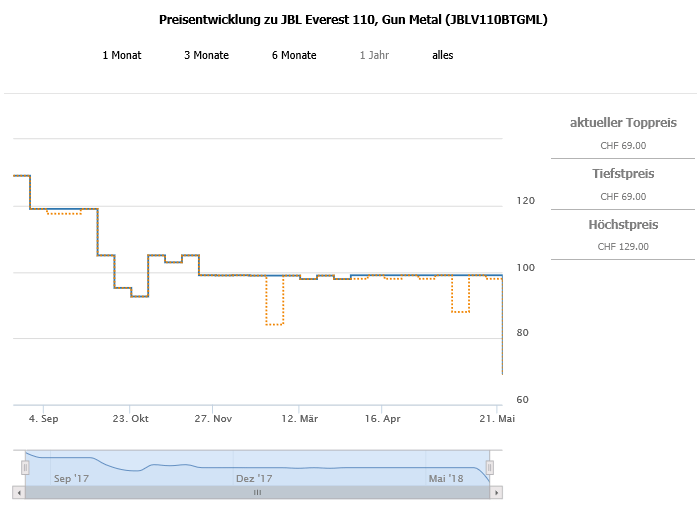
Task: Click Sep '17 in the navigator
Action: 71,479
